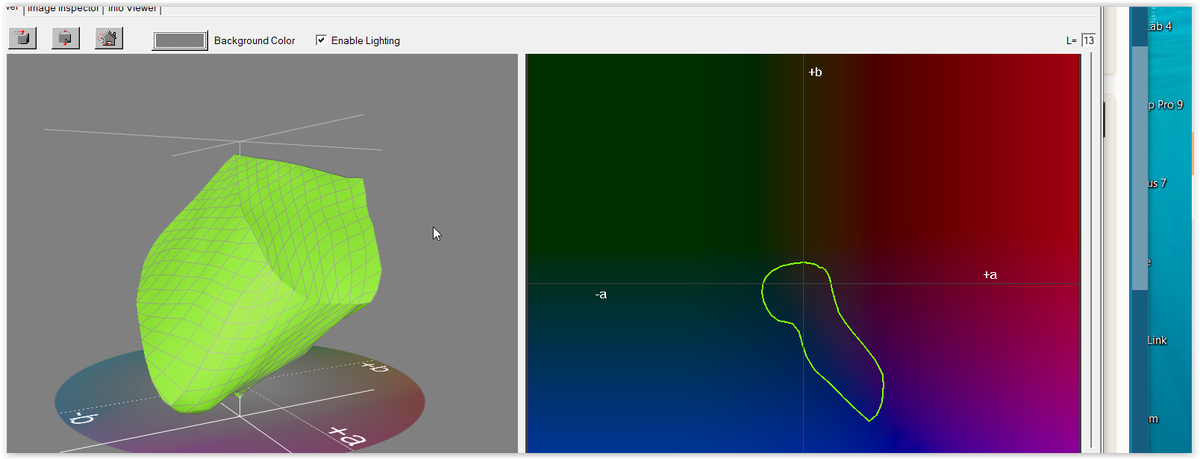Select the desktop shortcut ending in Pro 9

coord(1164,105)
